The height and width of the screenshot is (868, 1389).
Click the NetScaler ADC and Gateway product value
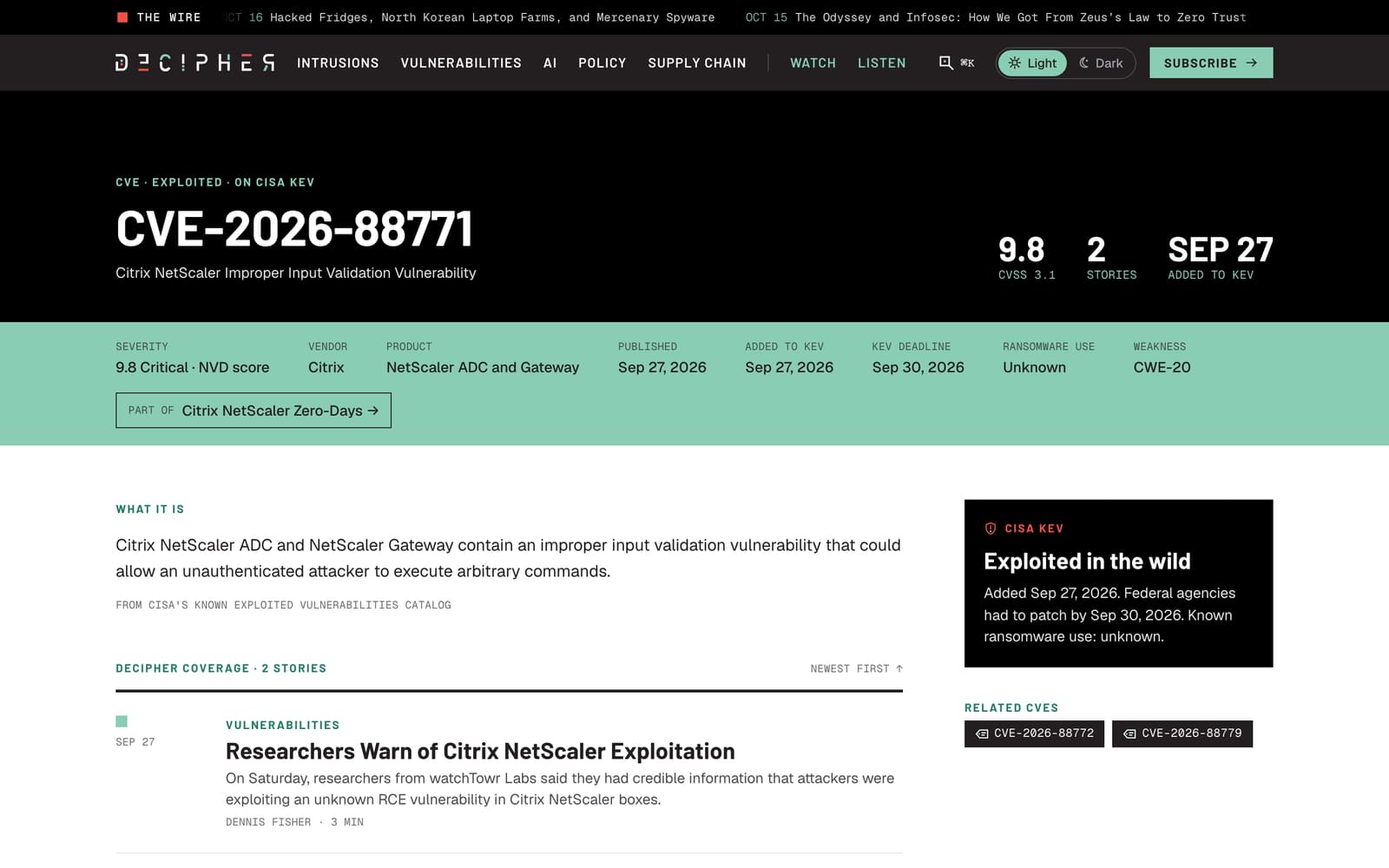click(483, 367)
